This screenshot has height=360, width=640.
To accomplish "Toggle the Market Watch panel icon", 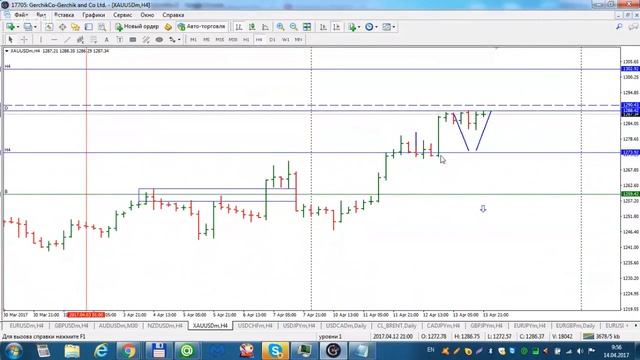I will tap(49, 27).
